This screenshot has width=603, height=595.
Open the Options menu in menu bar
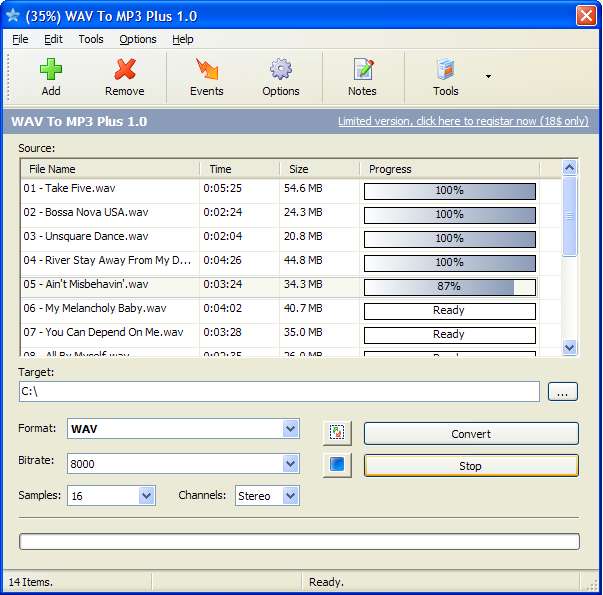138,39
